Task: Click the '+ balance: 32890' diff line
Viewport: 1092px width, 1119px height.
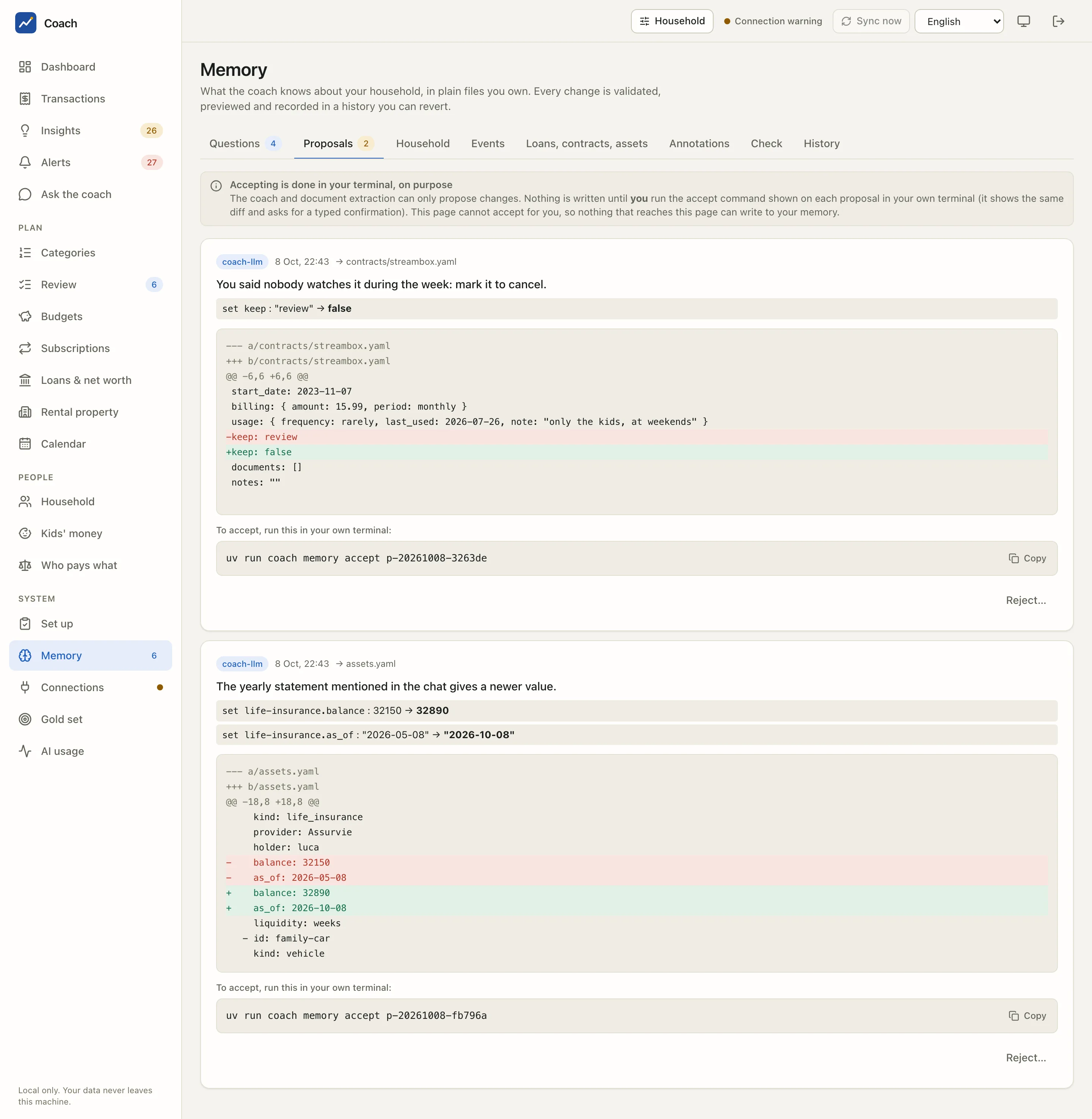Action: coord(637,893)
